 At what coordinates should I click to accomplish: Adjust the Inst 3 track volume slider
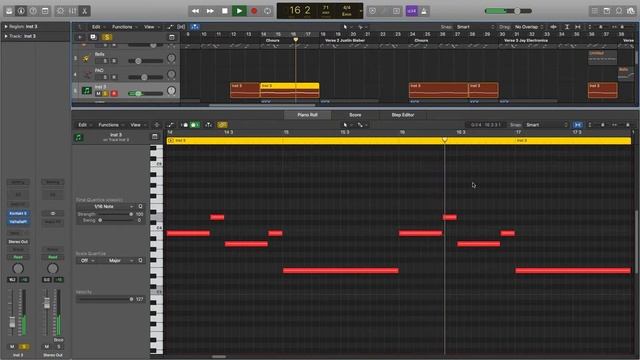tap(145, 93)
